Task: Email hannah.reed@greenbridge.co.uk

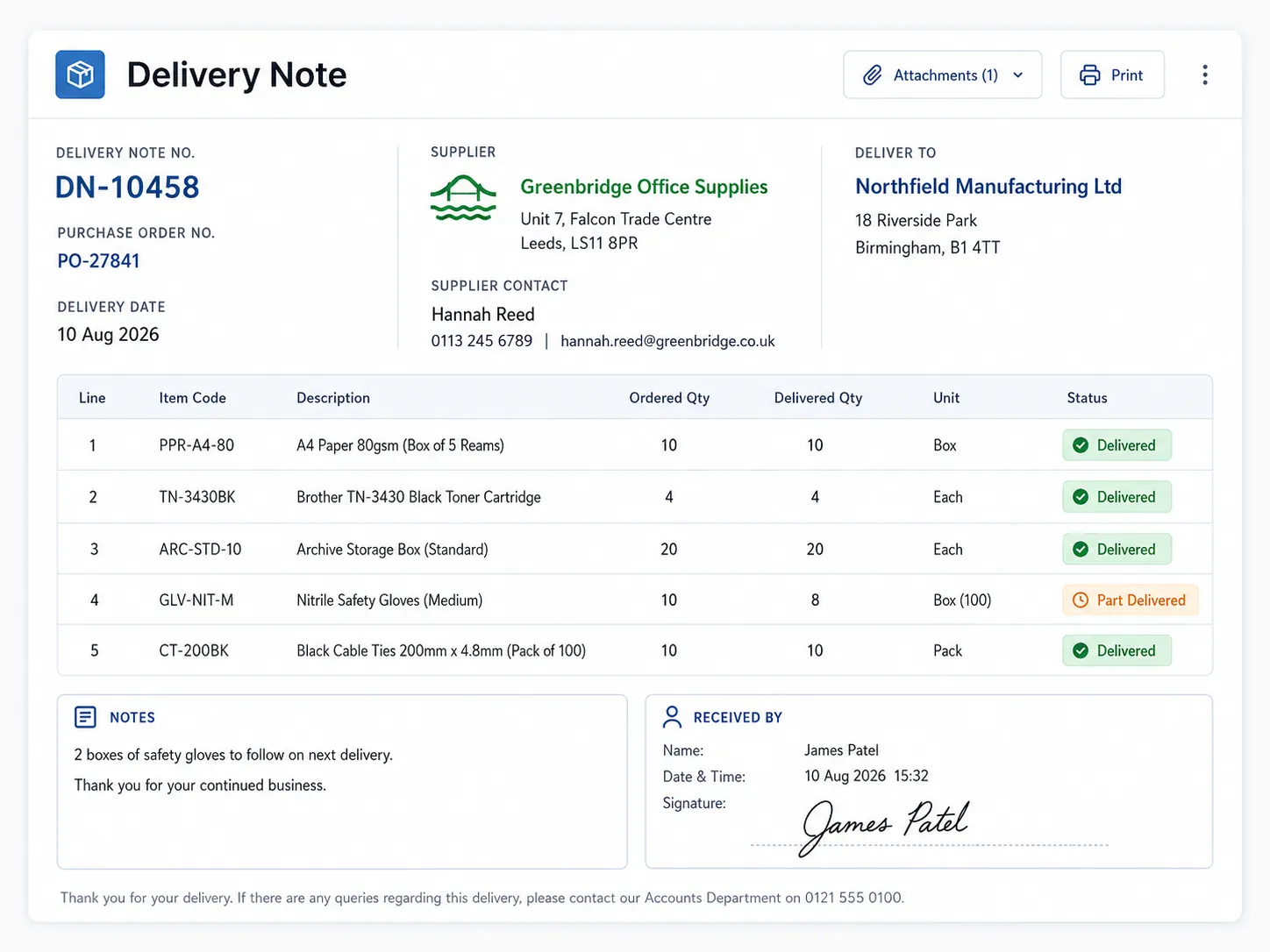Action: click(667, 341)
